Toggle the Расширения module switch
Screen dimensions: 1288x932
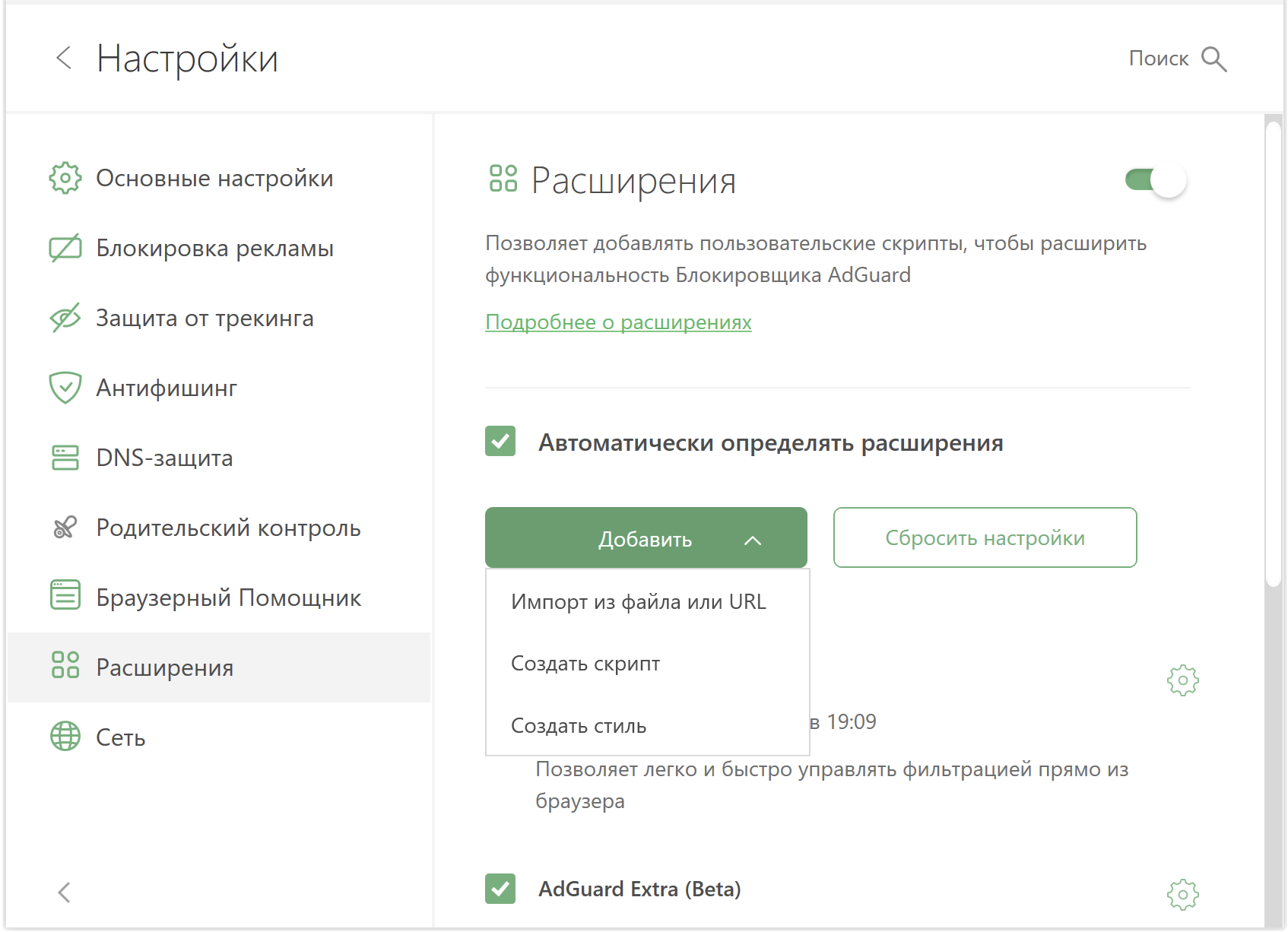point(1156,180)
